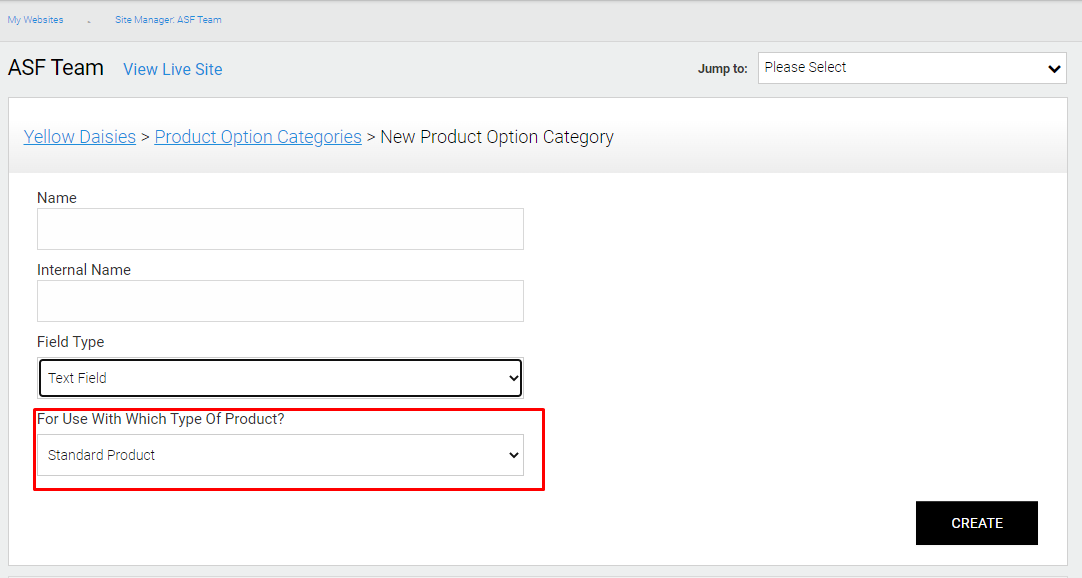
Task: Click the Field Type label
Action: tap(70, 341)
